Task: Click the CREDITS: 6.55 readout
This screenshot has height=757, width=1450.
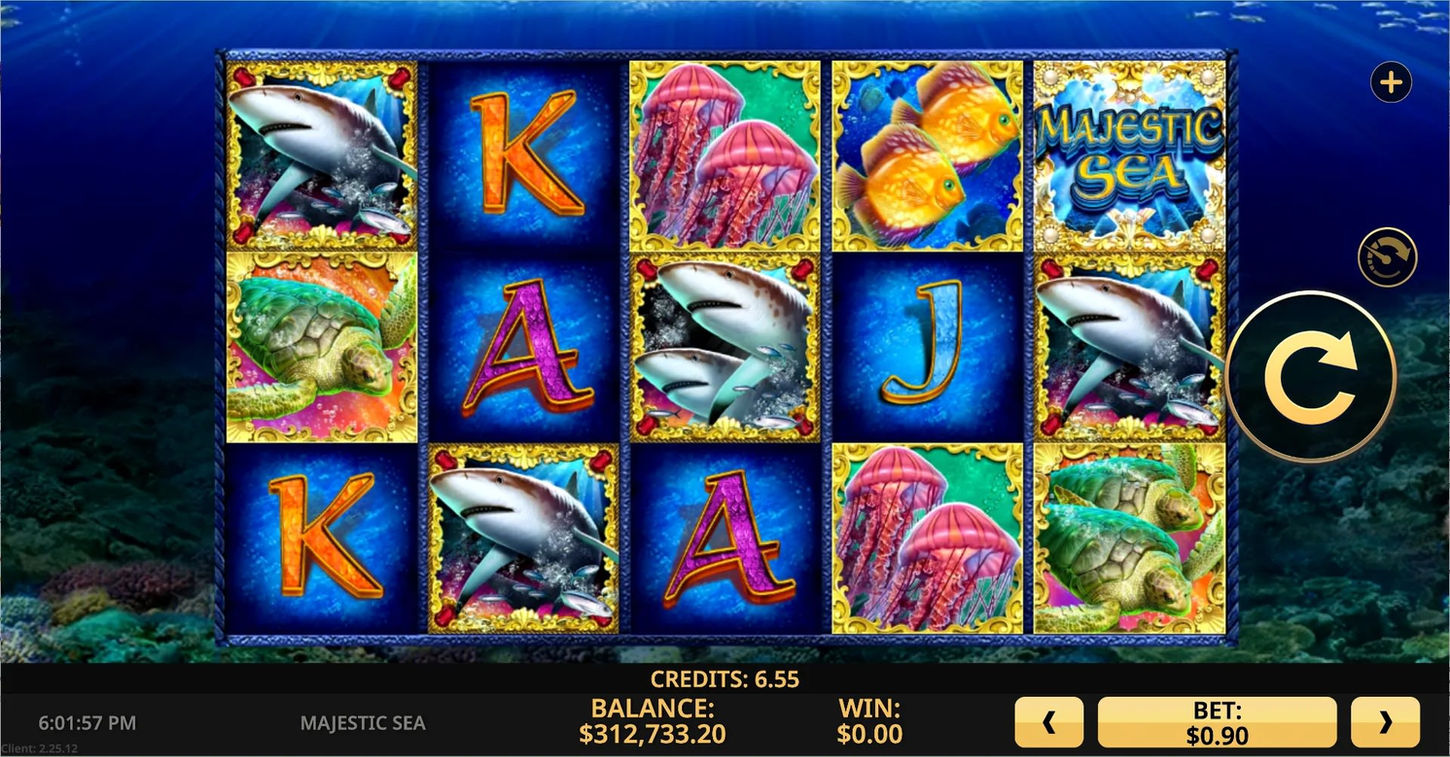Action: coord(725,679)
